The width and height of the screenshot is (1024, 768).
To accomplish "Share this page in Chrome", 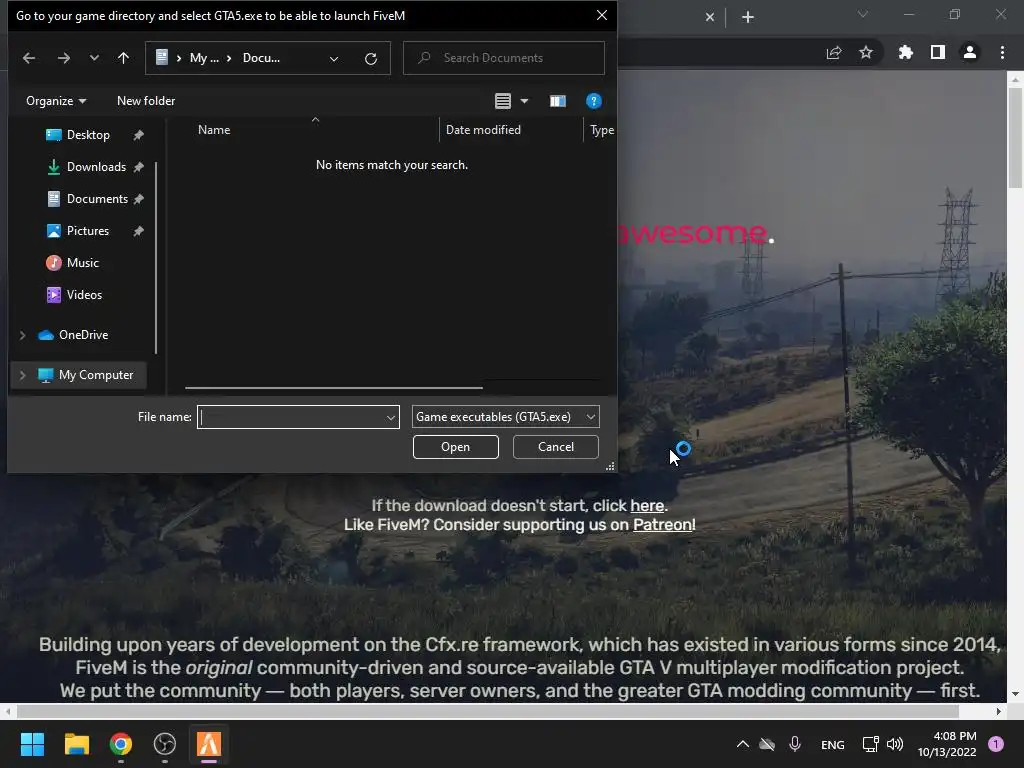I will pos(834,53).
